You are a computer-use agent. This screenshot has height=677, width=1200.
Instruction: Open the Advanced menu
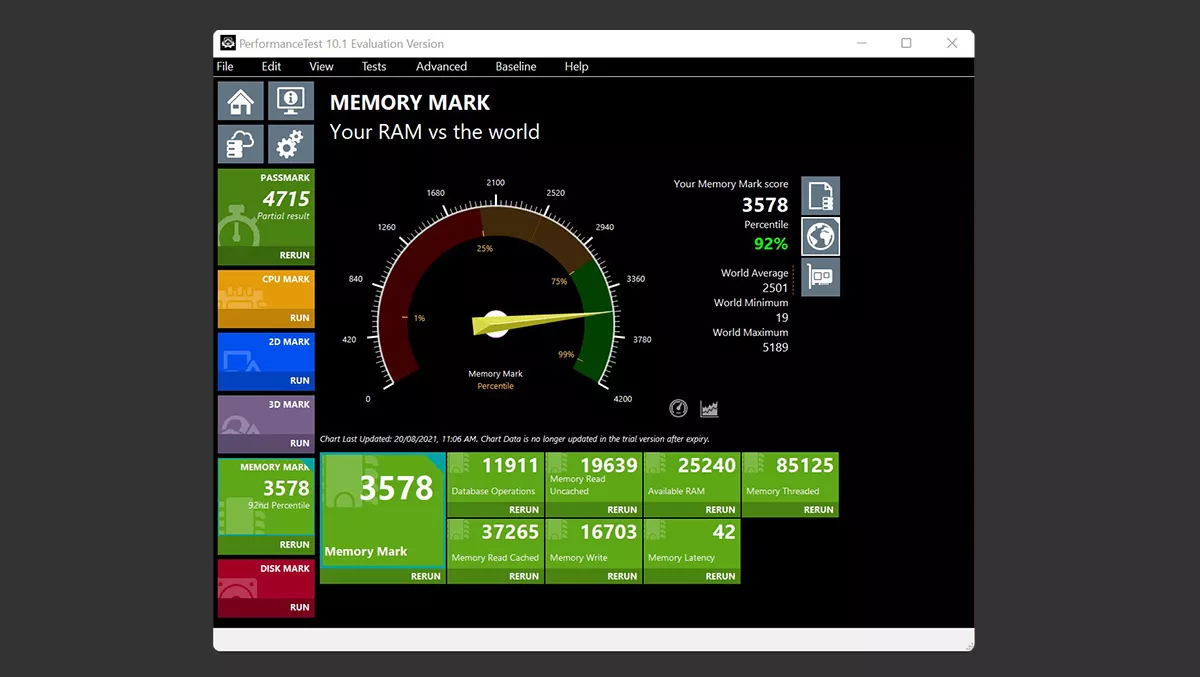pos(441,67)
